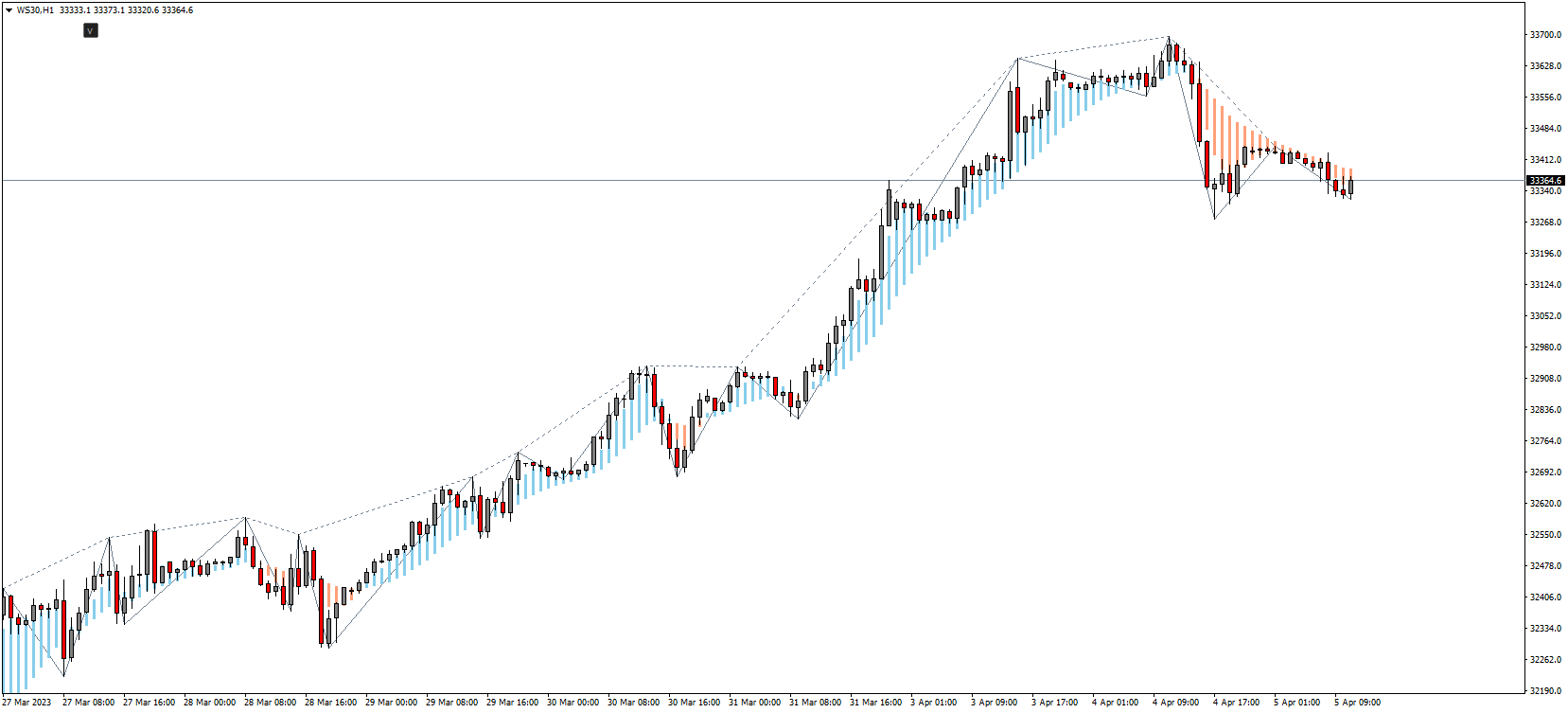1568x713 pixels.
Task: Click the 3 Apr 01:00 time label
Action: pyautogui.click(x=934, y=703)
